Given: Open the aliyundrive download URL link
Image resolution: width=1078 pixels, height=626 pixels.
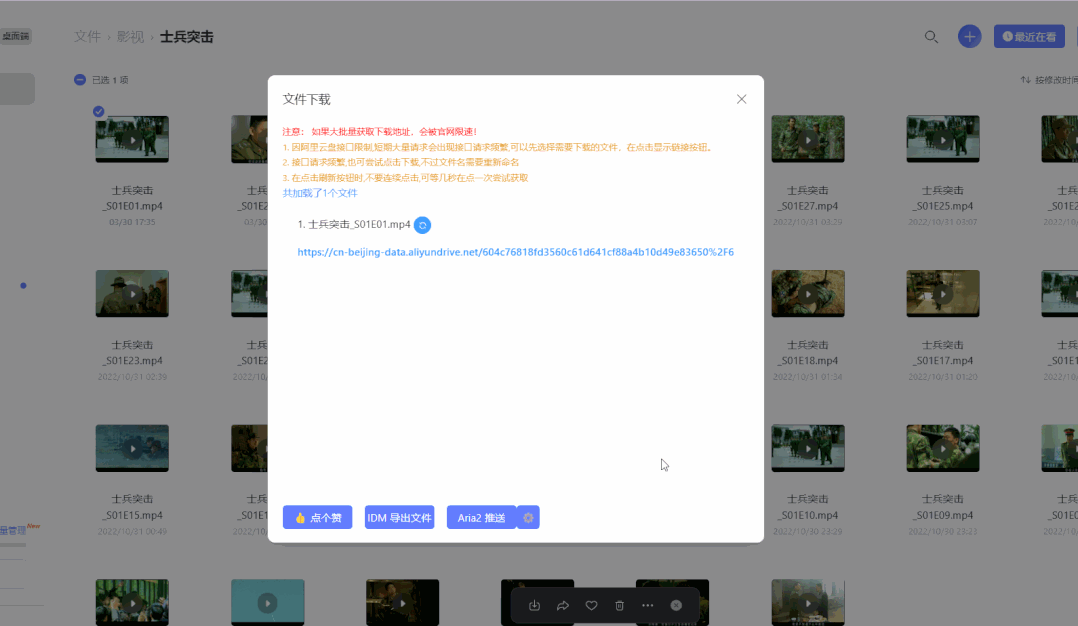Looking at the screenshot, I should (x=515, y=252).
